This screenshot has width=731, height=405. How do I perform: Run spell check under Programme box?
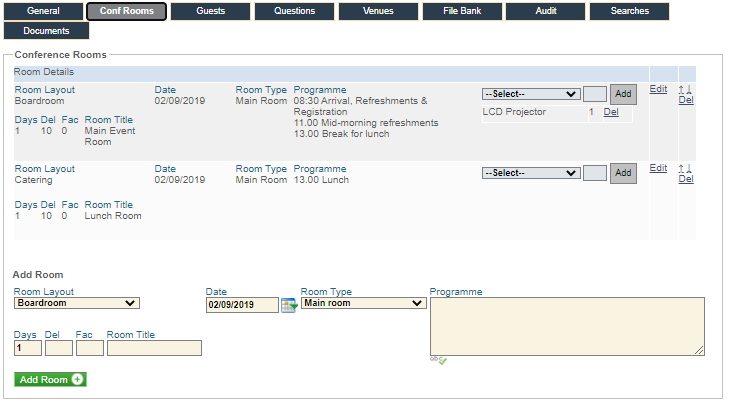438,360
